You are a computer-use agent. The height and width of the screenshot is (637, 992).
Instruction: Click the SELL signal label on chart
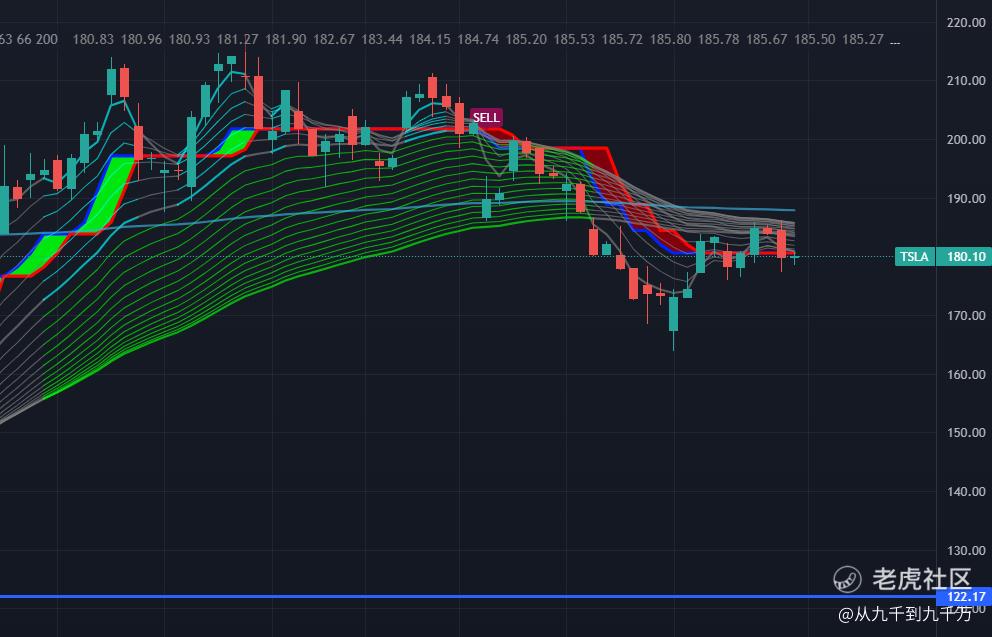click(486, 117)
